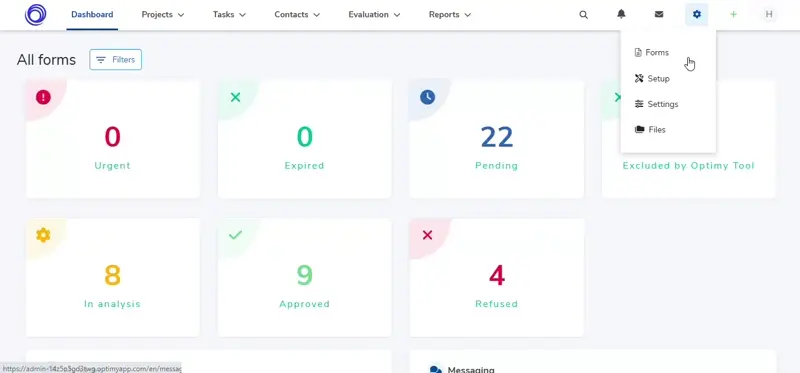This screenshot has width=800, height=373.
Task: Click the Pending label
Action: (x=496, y=166)
